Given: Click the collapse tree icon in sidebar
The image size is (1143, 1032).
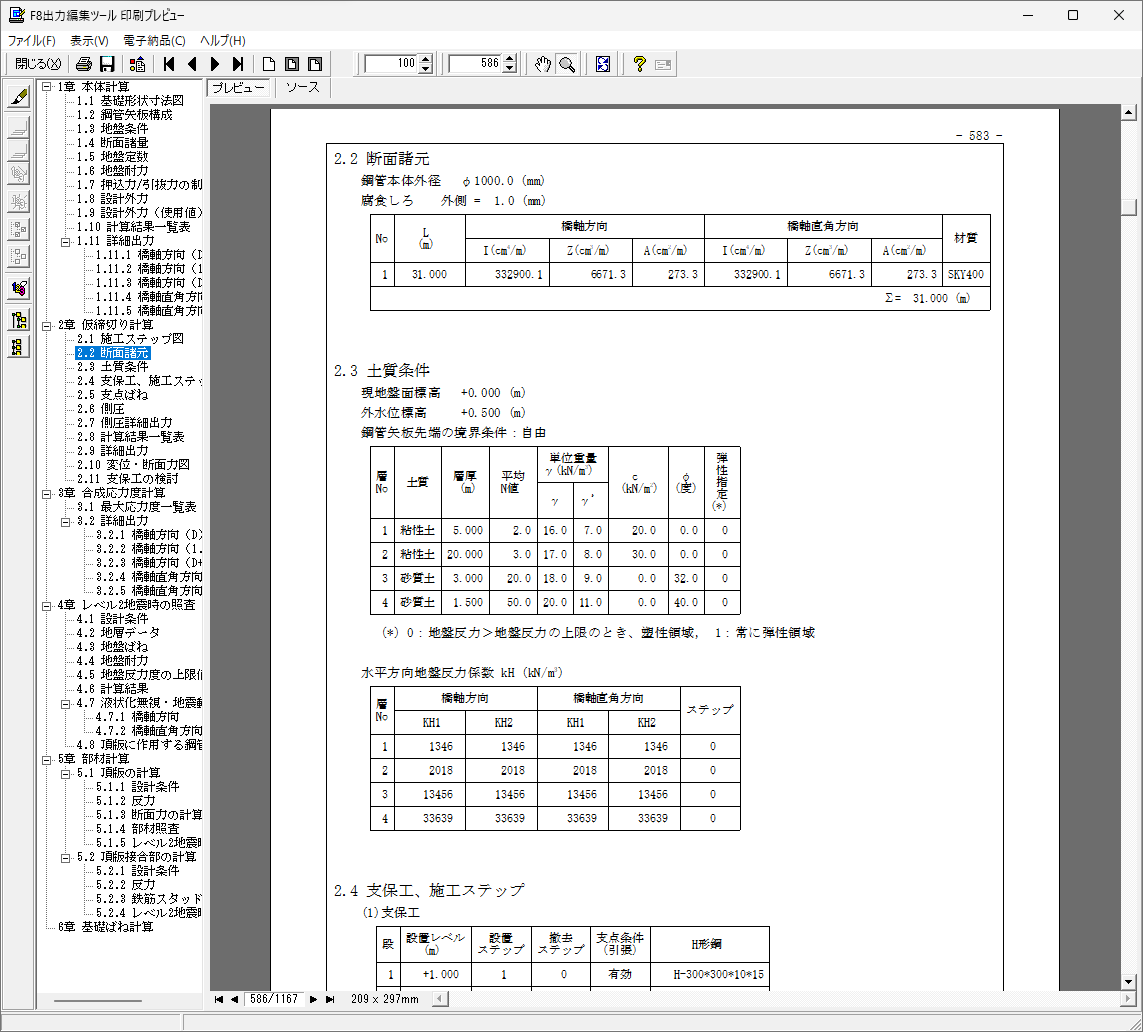Looking at the screenshot, I should [x=20, y=347].
